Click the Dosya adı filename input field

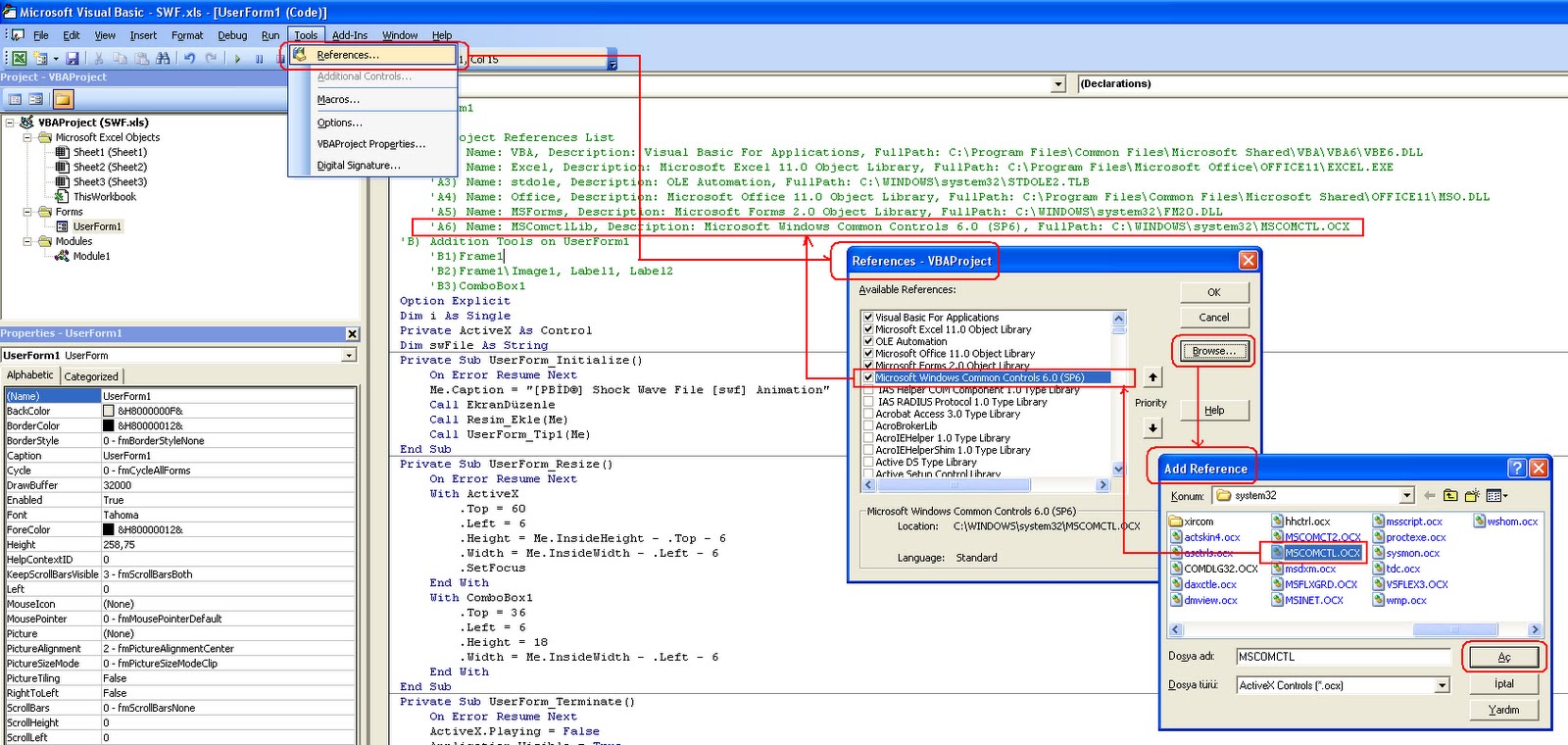coord(1343,657)
